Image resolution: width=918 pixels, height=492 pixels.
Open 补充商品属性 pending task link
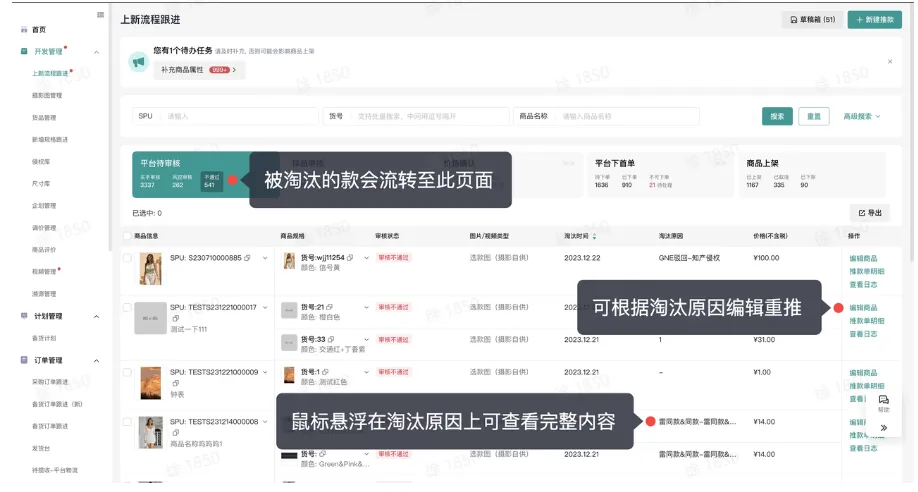point(199,70)
